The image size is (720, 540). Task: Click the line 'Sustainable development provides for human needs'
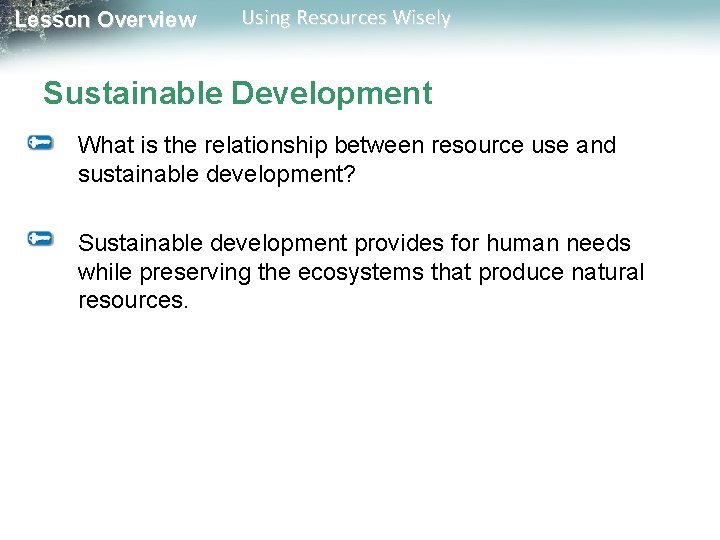click(x=354, y=243)
